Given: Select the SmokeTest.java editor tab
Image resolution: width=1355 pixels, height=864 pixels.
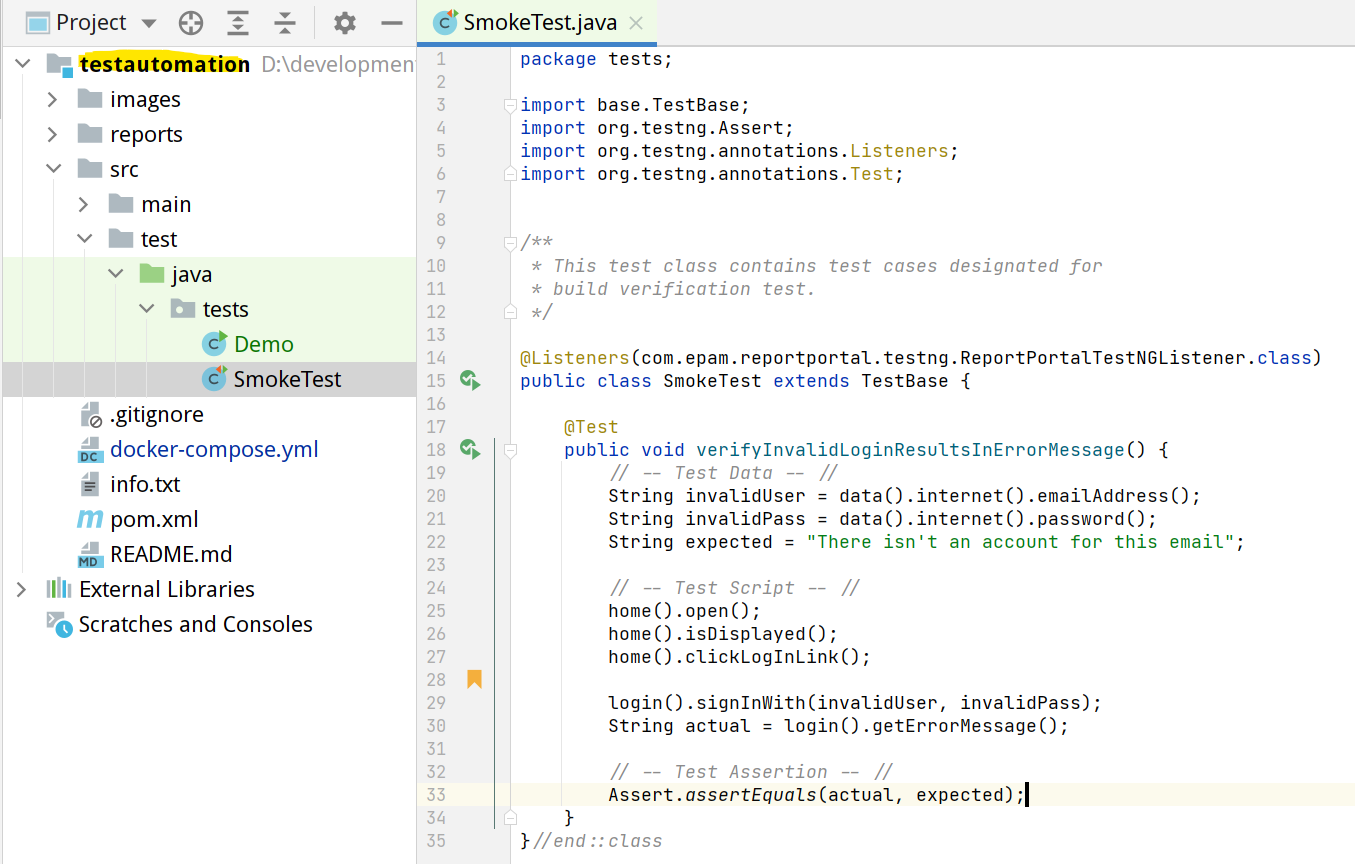Looking at the screenshot, I should pos(539,23).
